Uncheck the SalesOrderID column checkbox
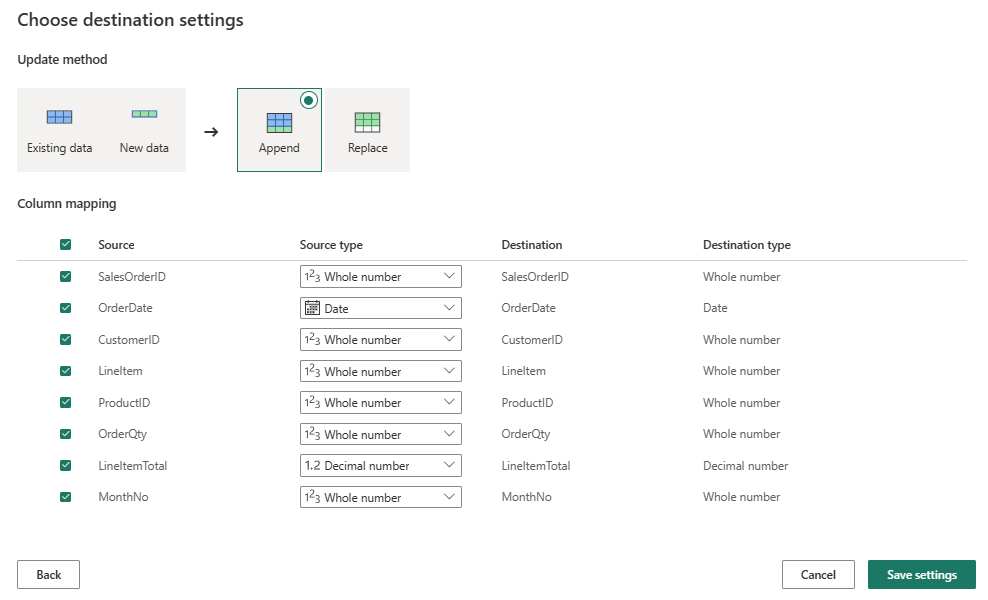This screenshot has width=988, height=600. coord(66,276)
